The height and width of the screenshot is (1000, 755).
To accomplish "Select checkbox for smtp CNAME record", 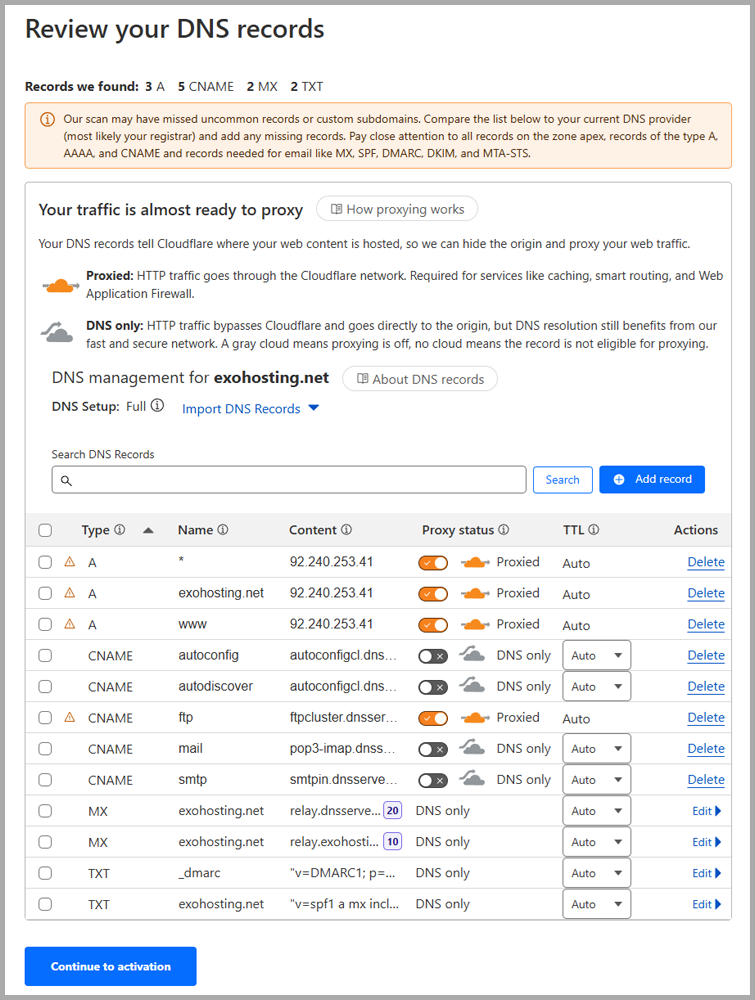I will click(45, 780).
